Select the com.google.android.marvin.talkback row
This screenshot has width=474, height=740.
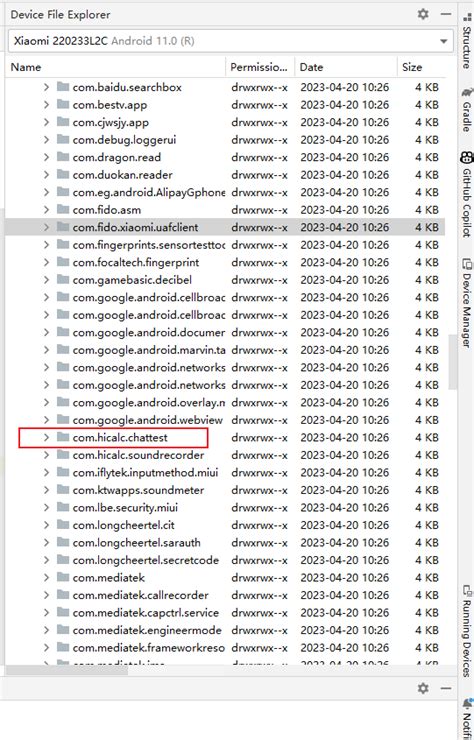pos(226,350)
